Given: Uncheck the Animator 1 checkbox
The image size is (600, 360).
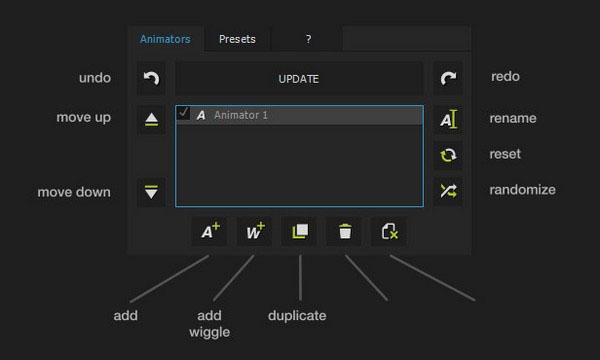Looking at the screenshot, I should [x=183, y=113].
